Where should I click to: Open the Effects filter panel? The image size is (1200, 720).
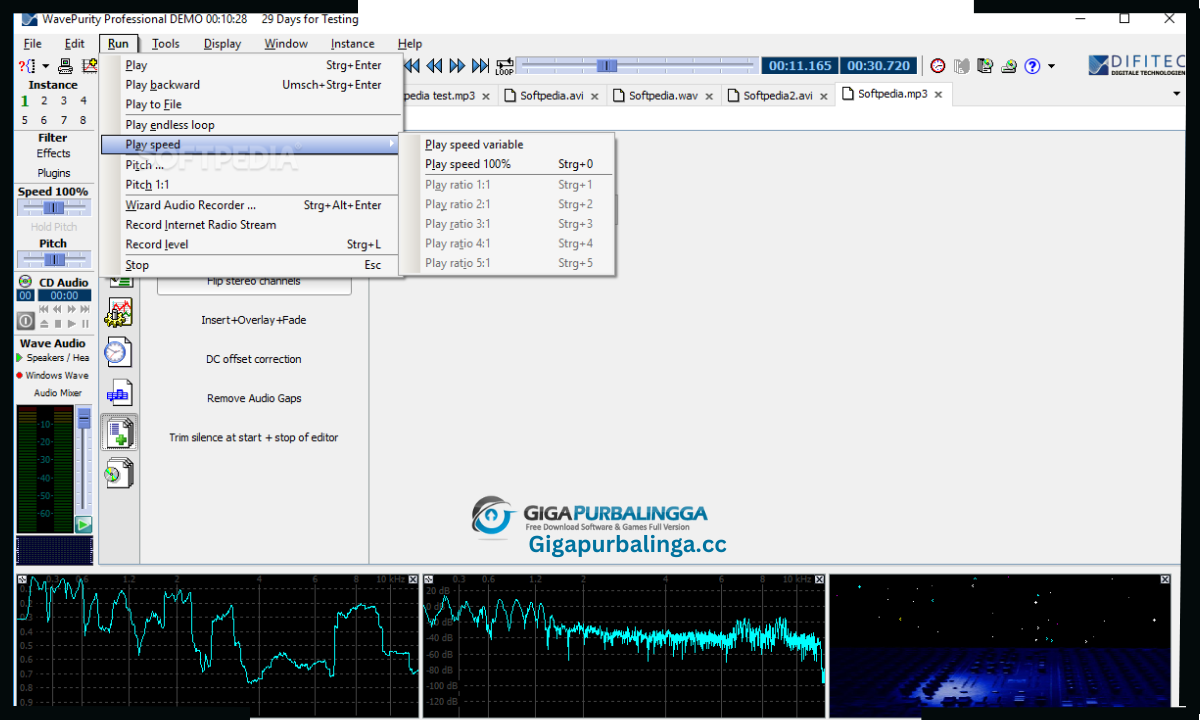53,154
